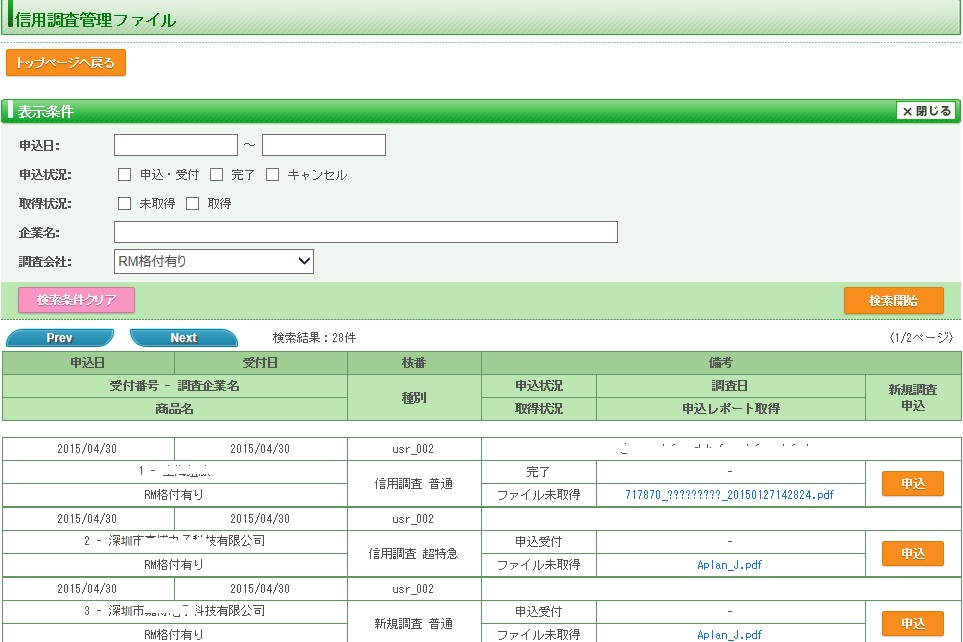This screenshot has height=642, width=963.
Task: Click 申込 button for second record
Action: (x=912, y=554)
